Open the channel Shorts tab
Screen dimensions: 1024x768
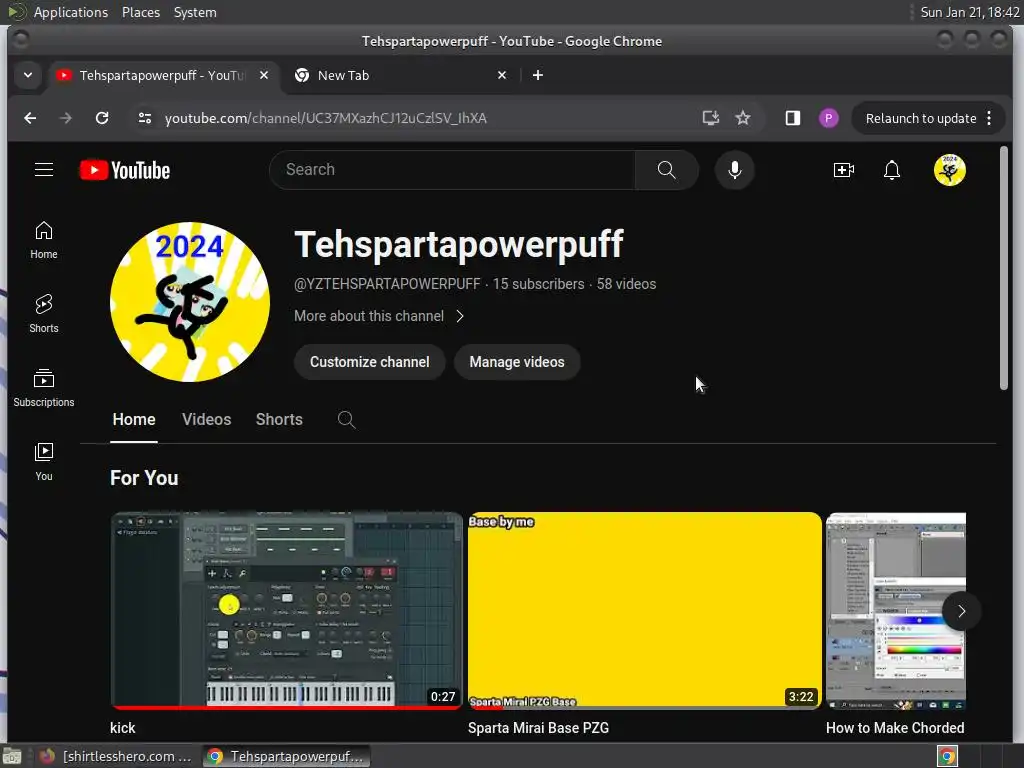tap(279, 419)
